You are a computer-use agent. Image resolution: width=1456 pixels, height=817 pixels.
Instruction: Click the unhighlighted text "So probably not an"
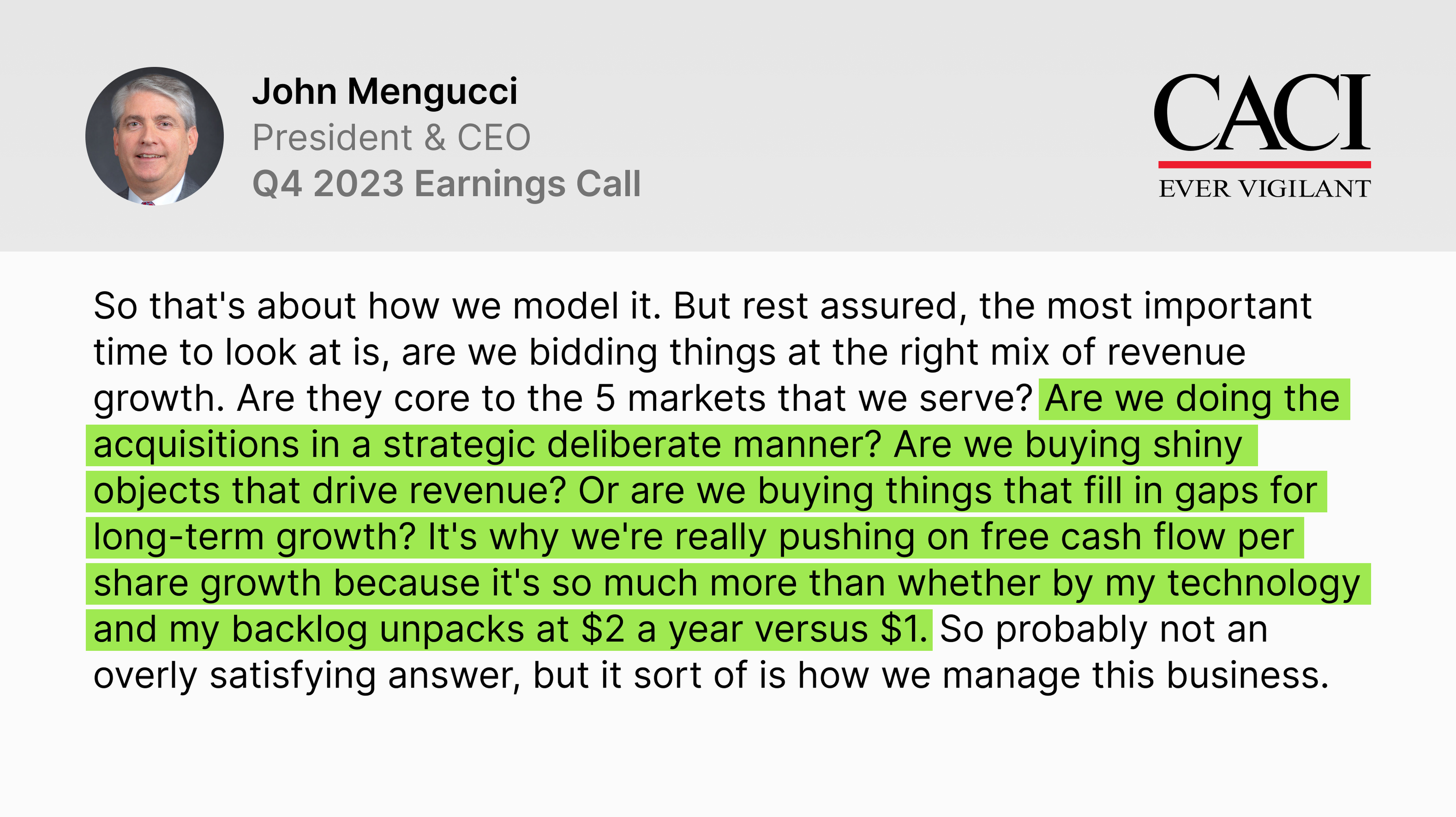pos(1104,630)
